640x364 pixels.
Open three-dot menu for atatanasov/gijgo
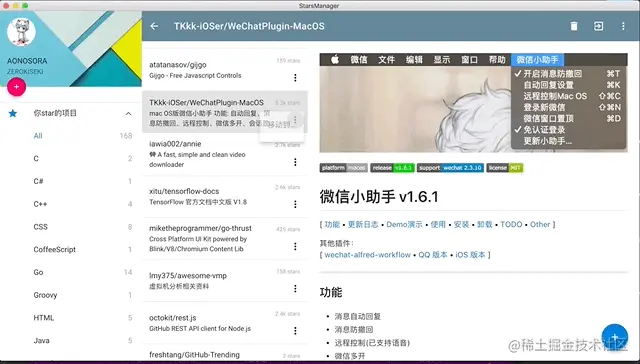[x=295, y=78]
